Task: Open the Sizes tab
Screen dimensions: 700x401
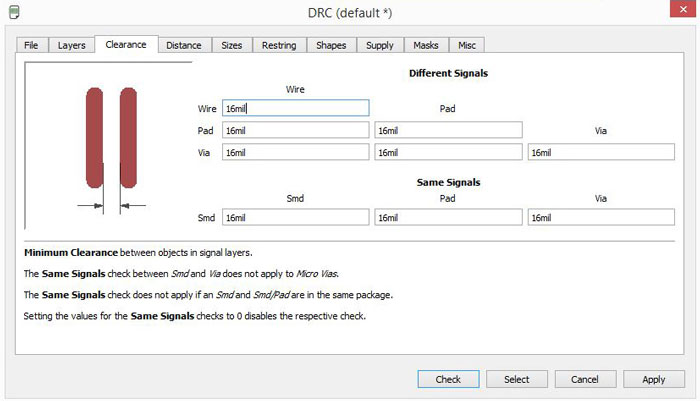Action: coord(232,46)
